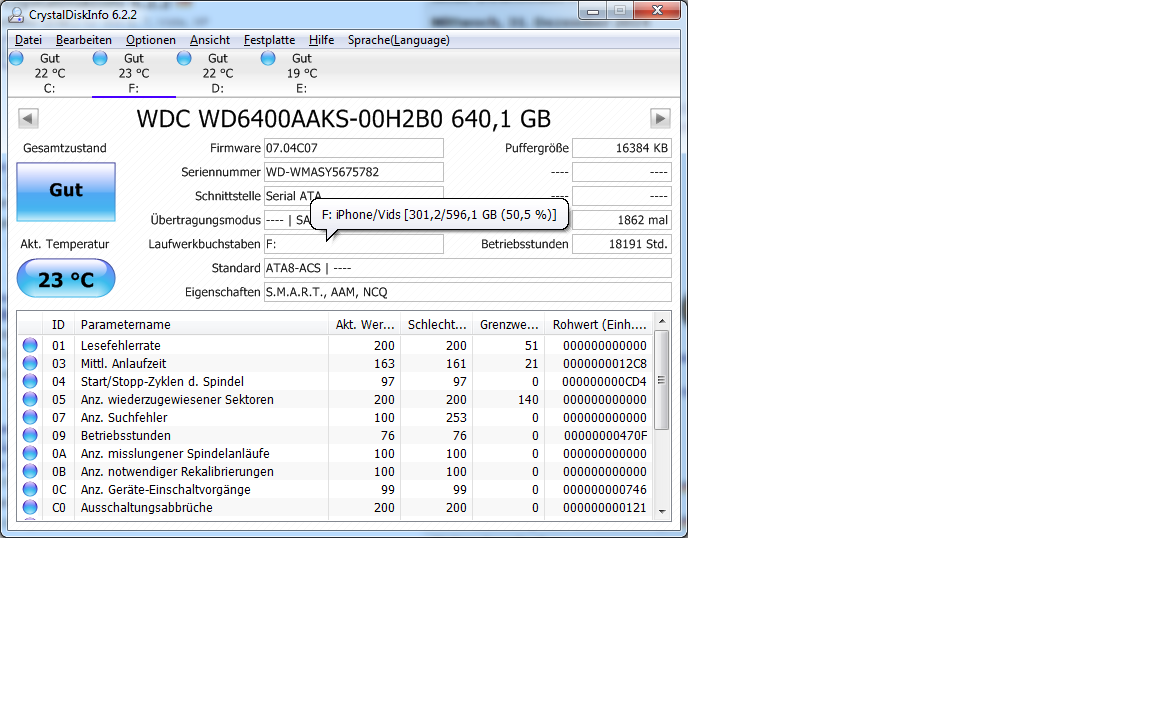Sort by Rohwert column header
This screenshot has width=1152, height=720.
tap(599, 325)
